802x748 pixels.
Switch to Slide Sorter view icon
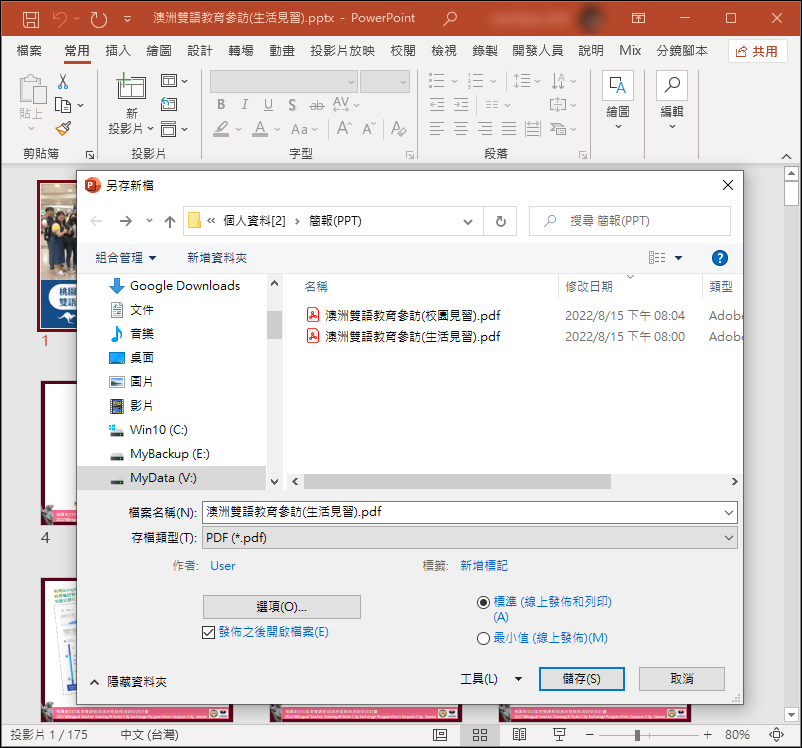[x=480, y=735]
